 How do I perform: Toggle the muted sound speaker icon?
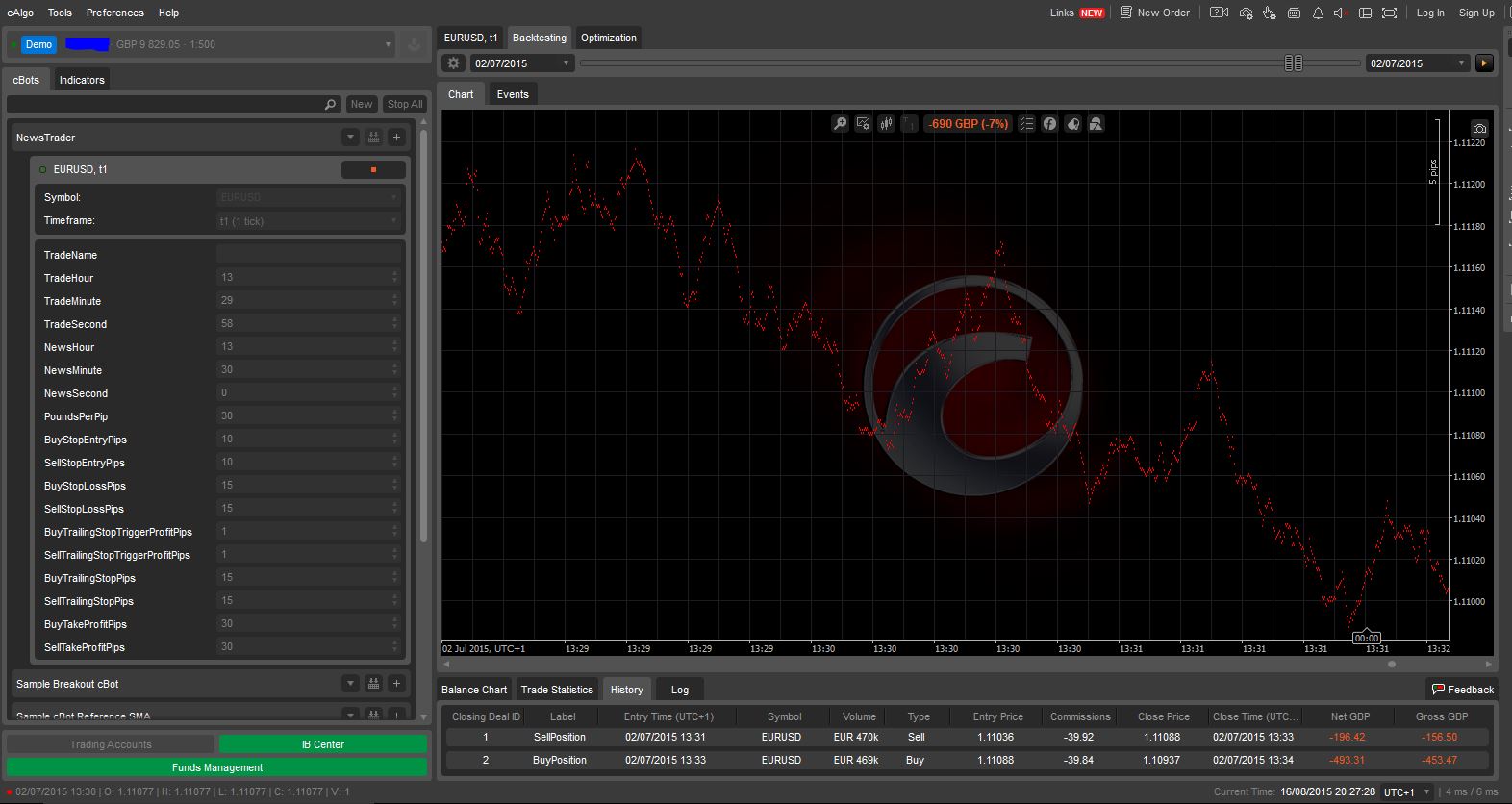pyautogui.click(x=1340, y=13)
